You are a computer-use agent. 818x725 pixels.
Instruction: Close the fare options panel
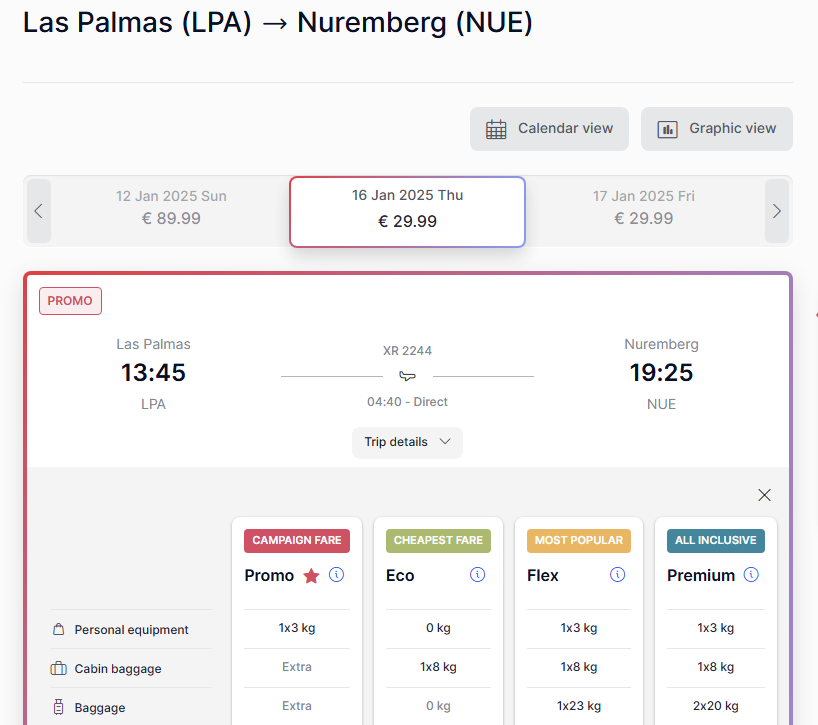coord(764,495)
